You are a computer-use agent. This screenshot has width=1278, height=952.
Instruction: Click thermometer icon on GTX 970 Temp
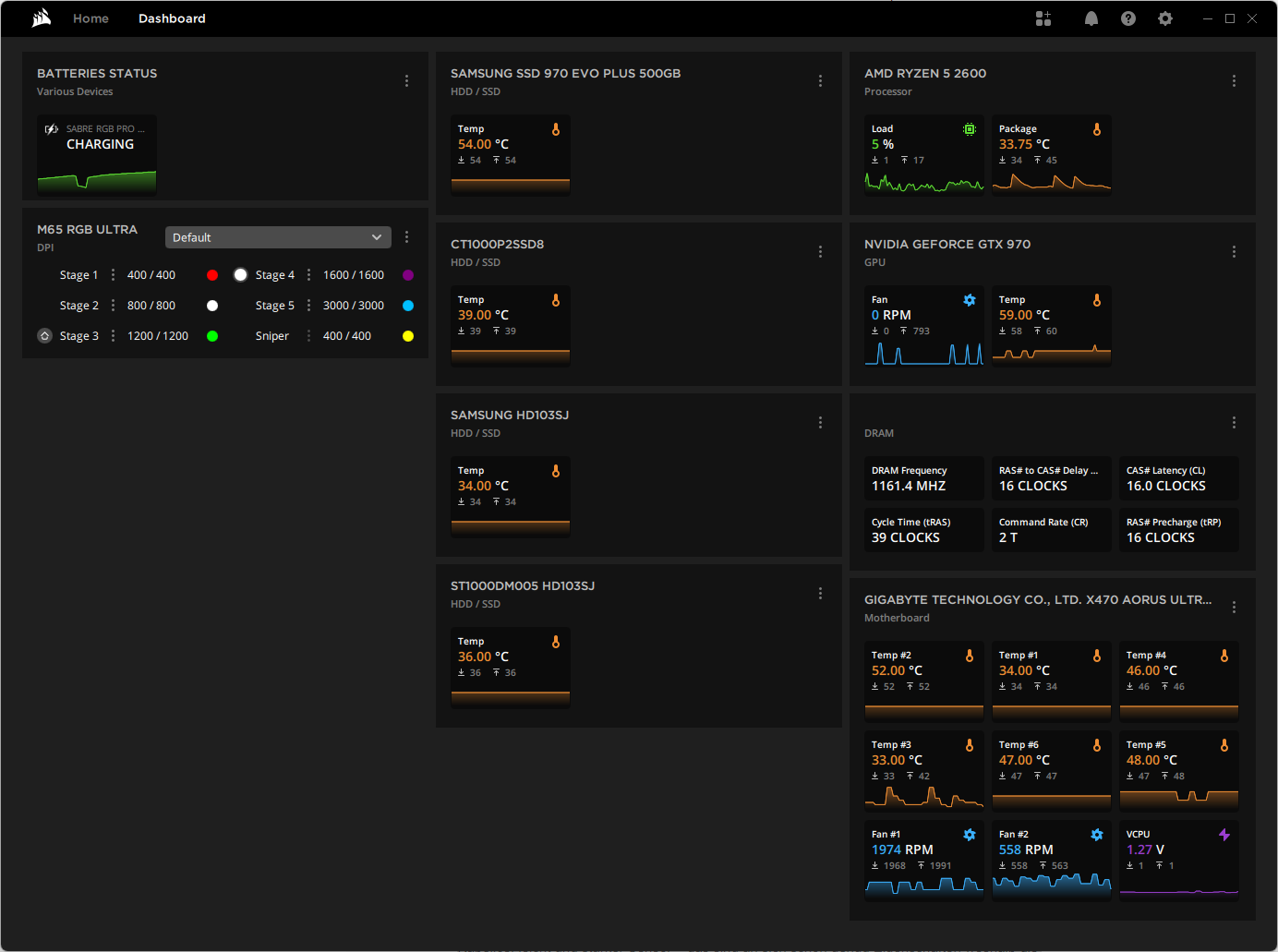(1097, 301)
